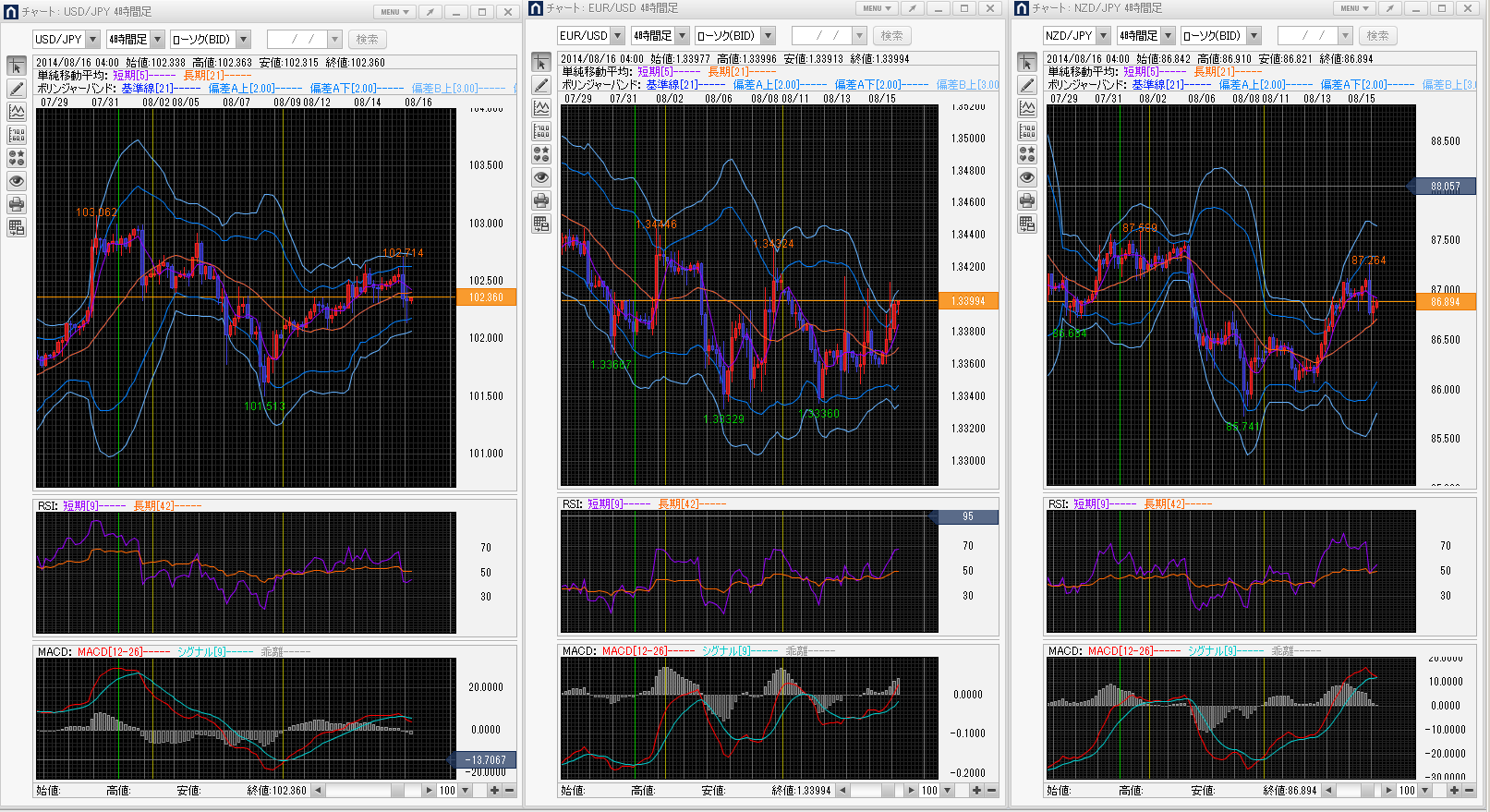
Task: Click the data table icon in USD/JPY chart
Action: pos(17,227)
